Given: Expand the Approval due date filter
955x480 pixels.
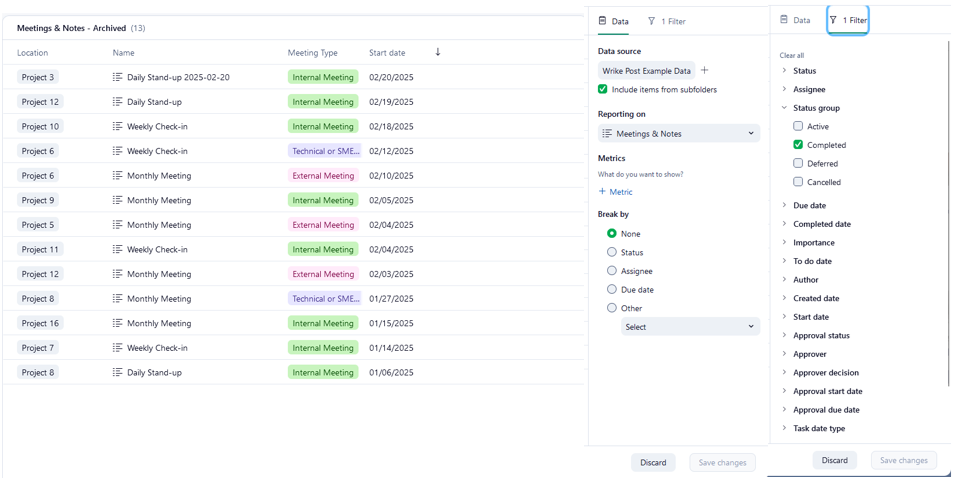Looking at the screenshot, I should point(784,410).
